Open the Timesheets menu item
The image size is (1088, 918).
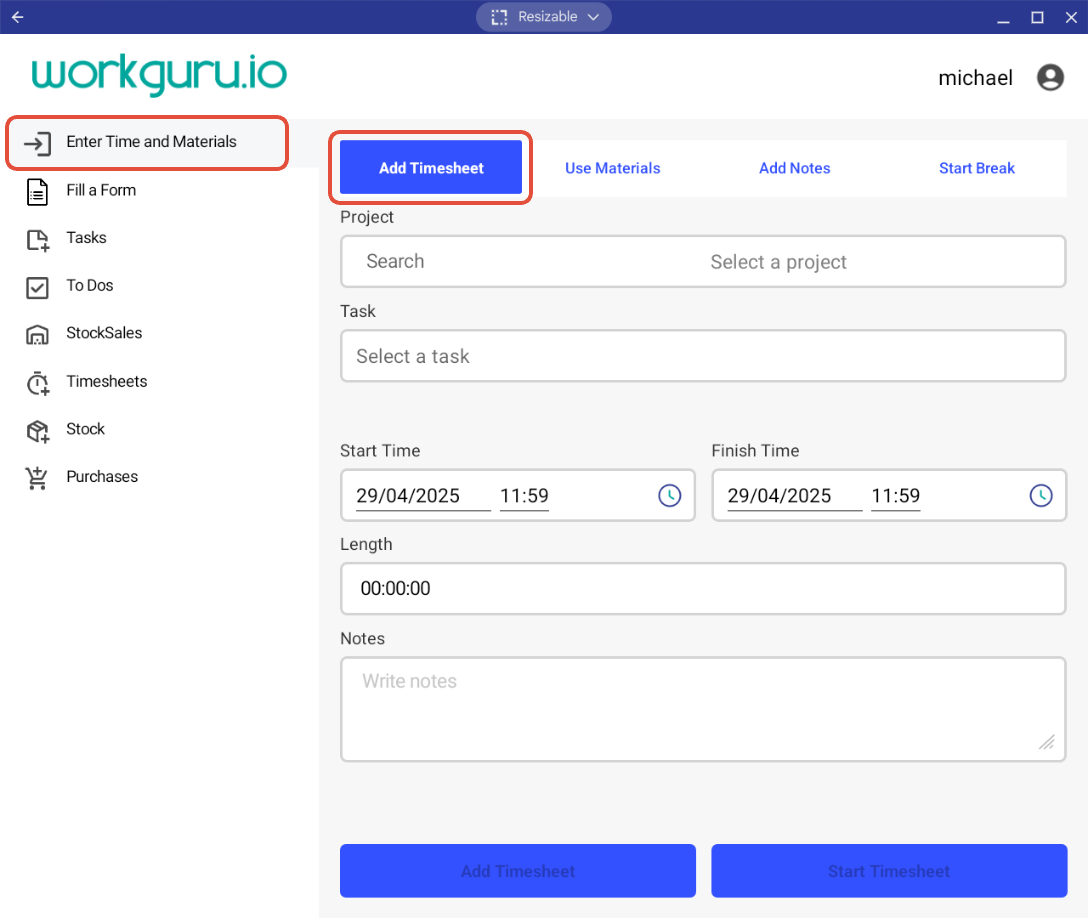160,381
